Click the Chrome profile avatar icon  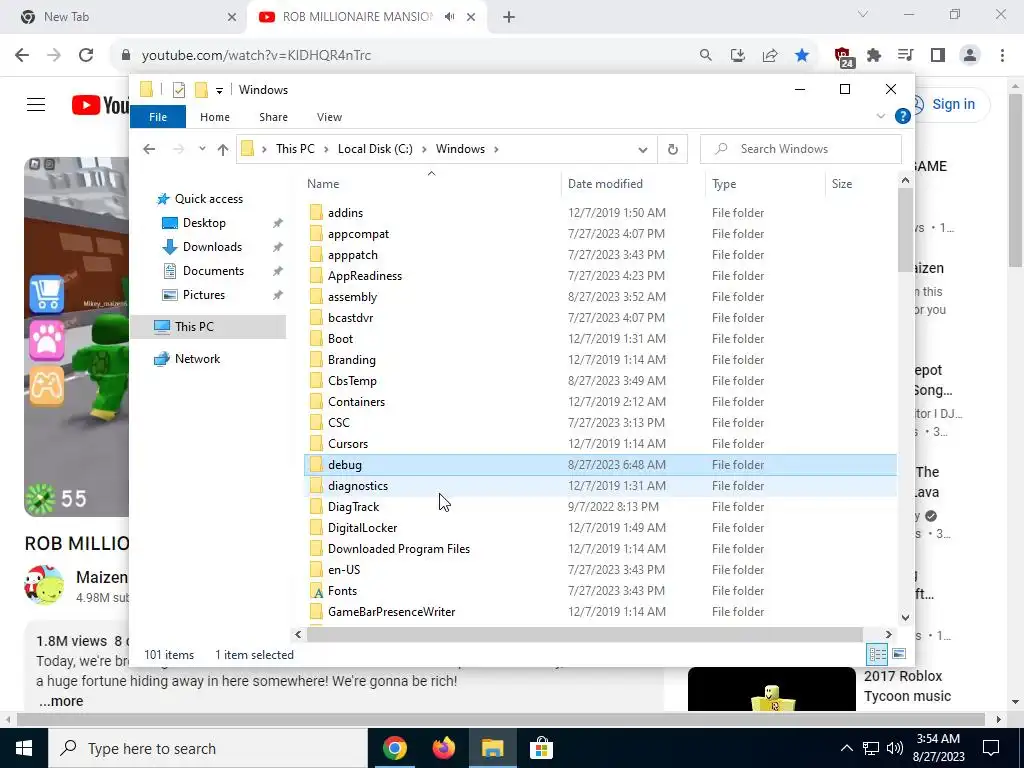[970, 55]
